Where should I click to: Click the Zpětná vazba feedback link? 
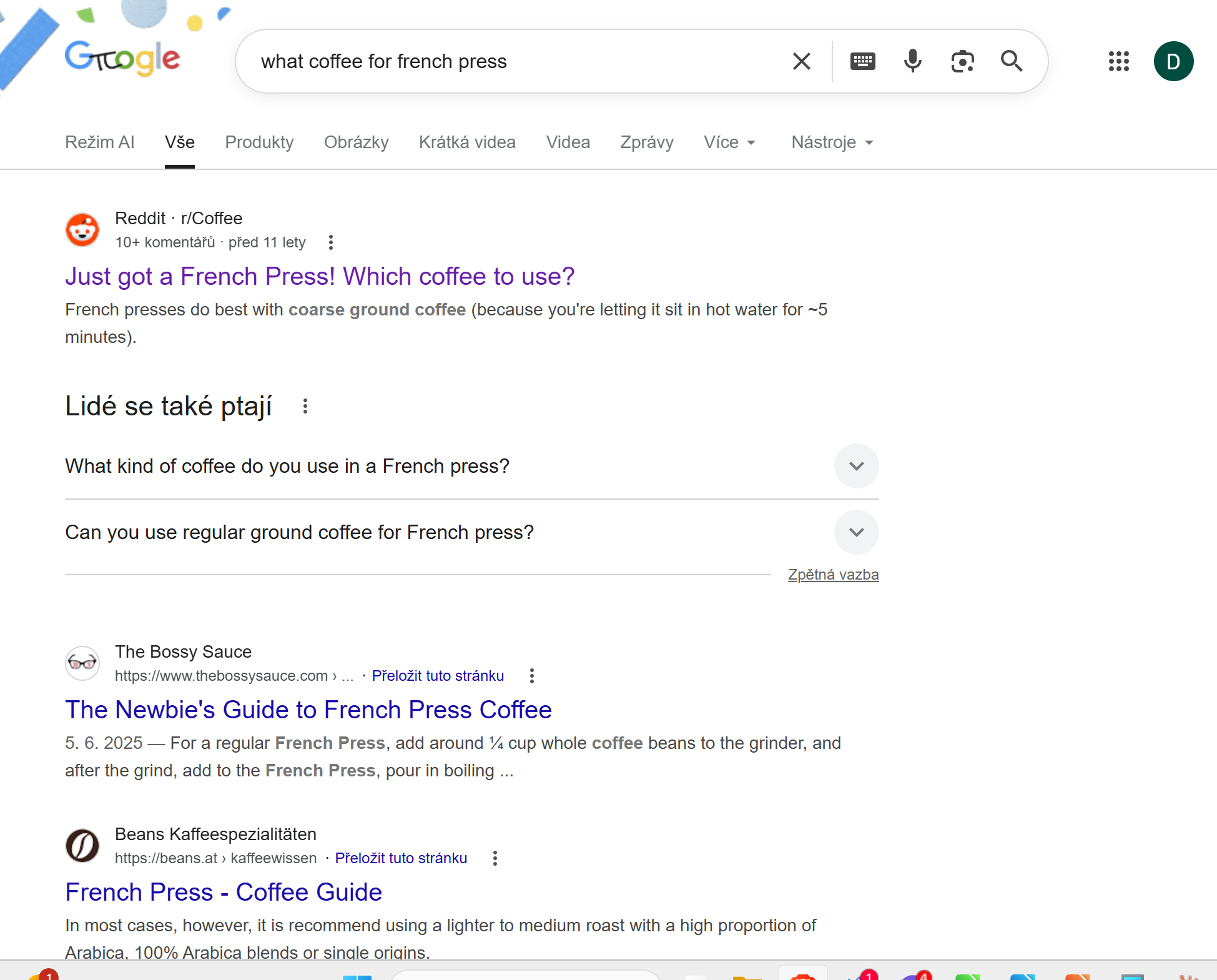point(833,575)
